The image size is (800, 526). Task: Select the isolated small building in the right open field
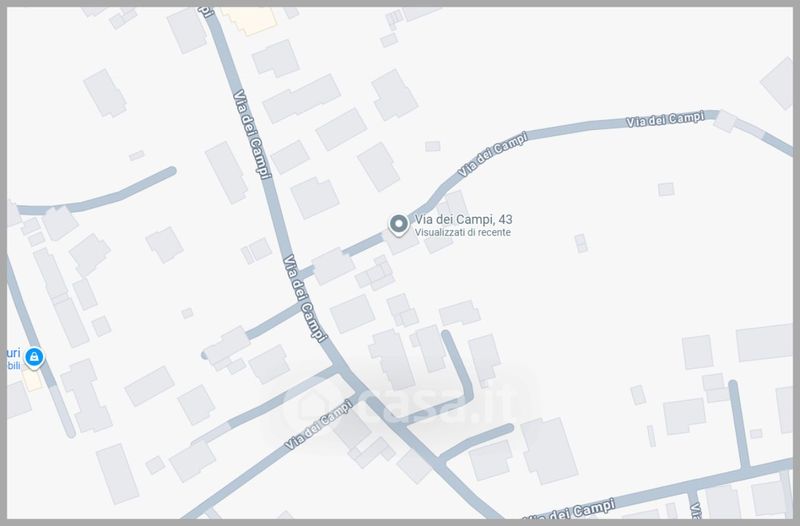coord(666,189)
